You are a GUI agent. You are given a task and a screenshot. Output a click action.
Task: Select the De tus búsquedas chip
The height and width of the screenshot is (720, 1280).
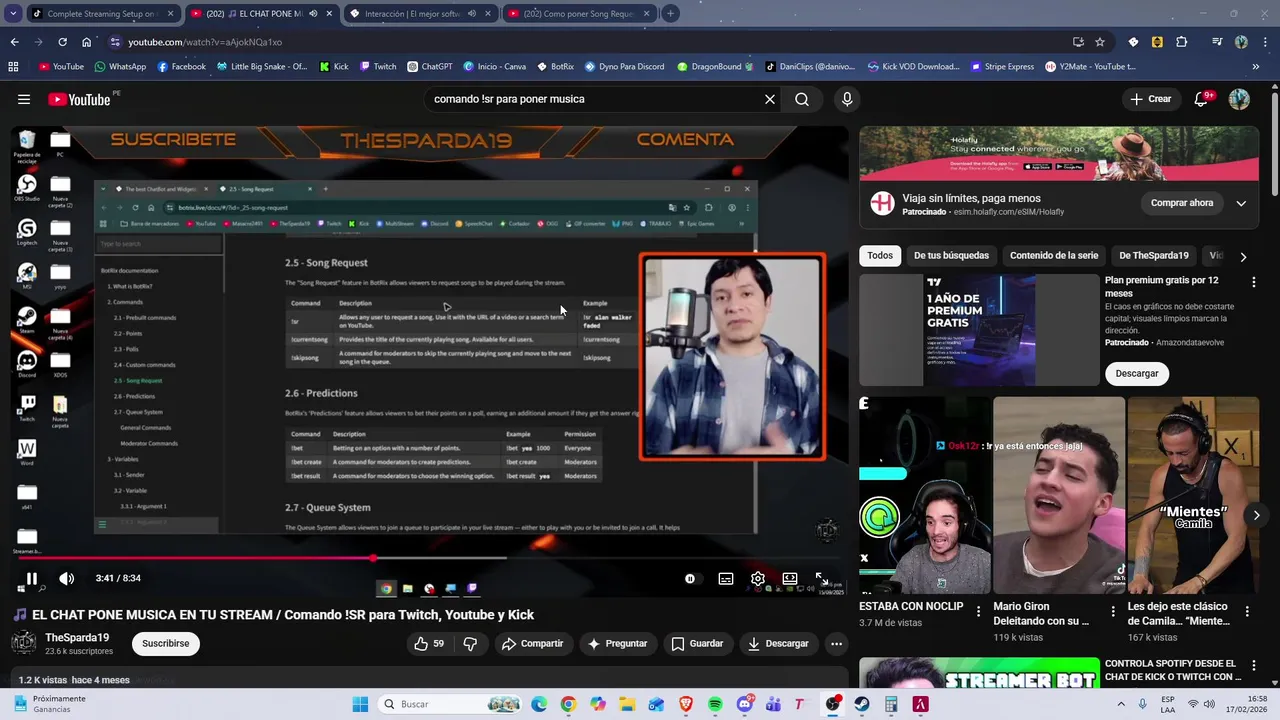951,255
